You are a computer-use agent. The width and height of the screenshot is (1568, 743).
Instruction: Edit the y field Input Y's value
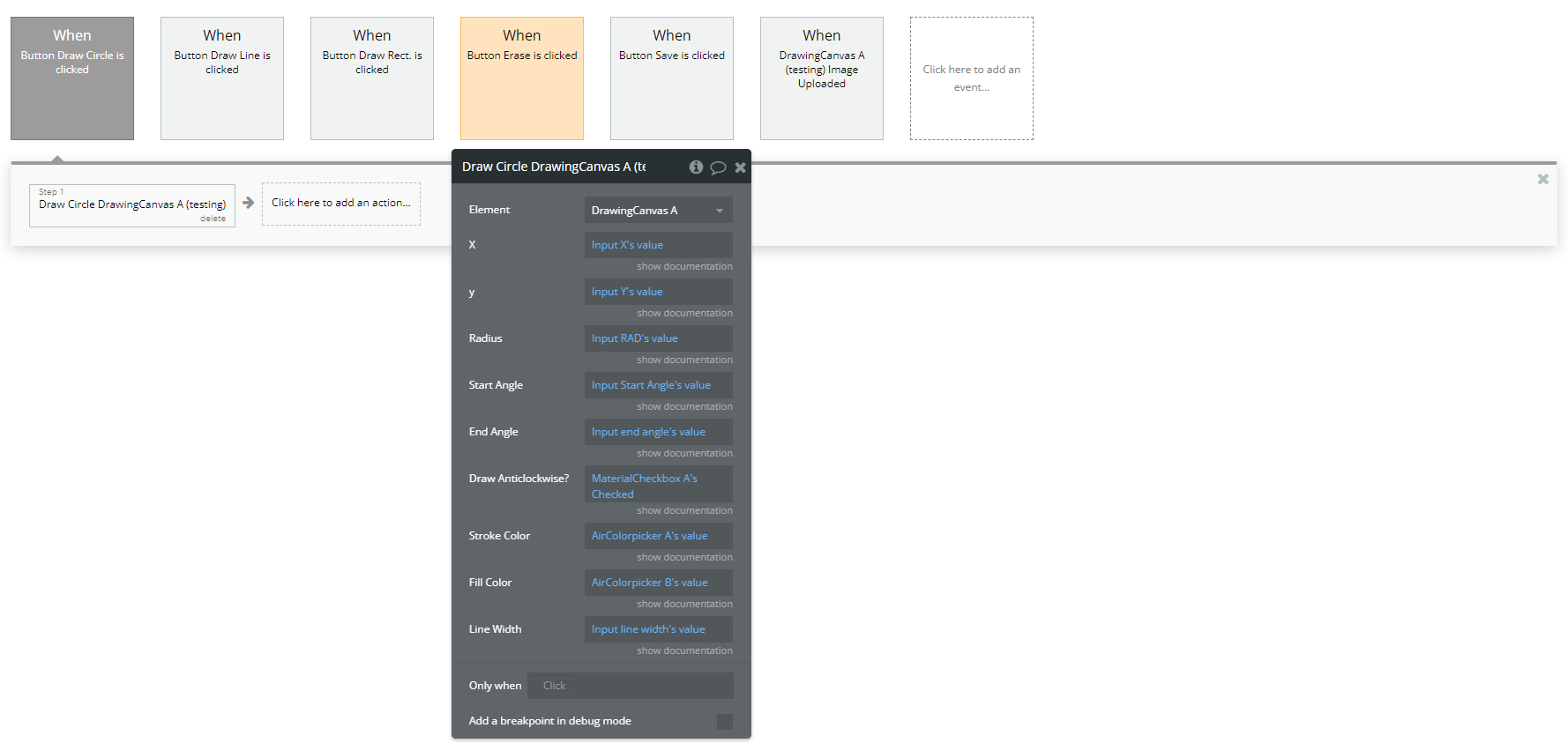[659, 292]
